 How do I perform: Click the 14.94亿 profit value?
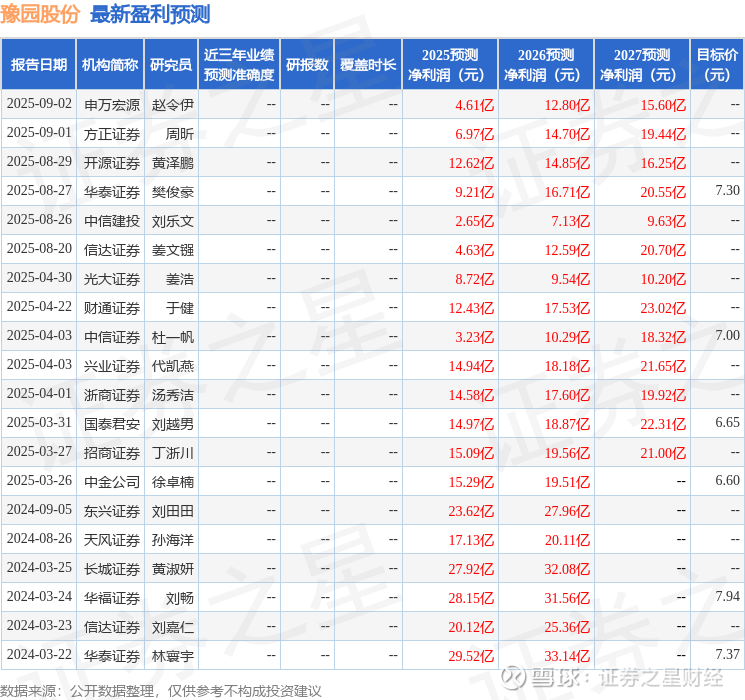(x=471, y=366)
